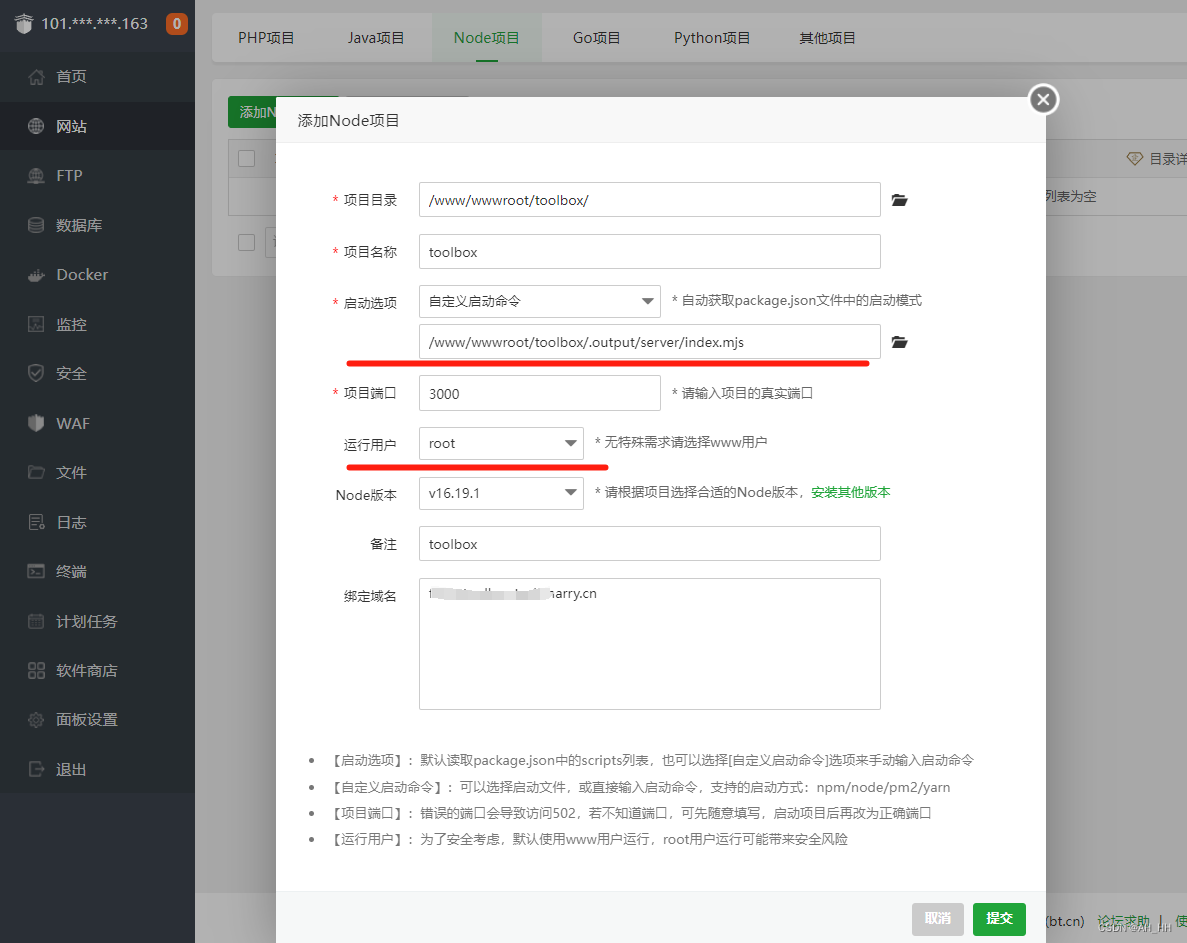Open the 安装其他版本 link
The height and width of the screenshot is (943, 1187).
point(851,493)
